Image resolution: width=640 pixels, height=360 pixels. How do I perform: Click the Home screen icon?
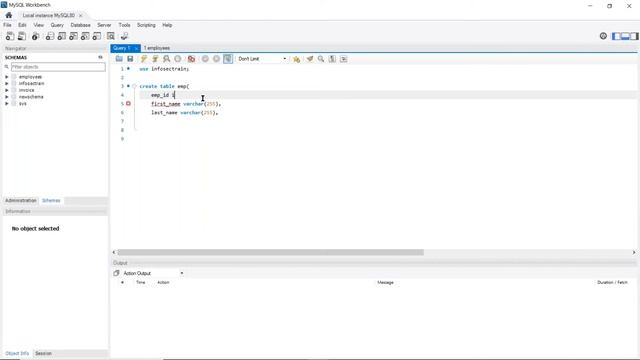point(9,15)
